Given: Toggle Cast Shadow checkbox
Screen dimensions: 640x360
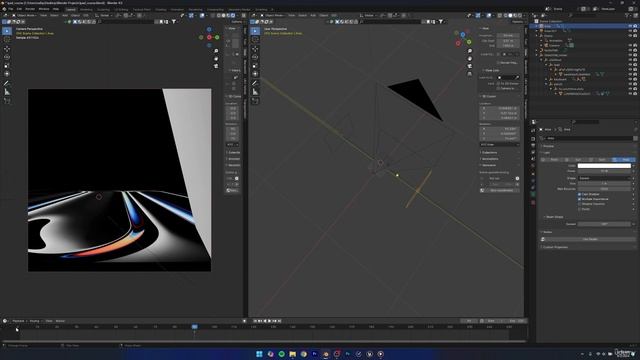Looking at the screenshot, I should coord(580,194).
